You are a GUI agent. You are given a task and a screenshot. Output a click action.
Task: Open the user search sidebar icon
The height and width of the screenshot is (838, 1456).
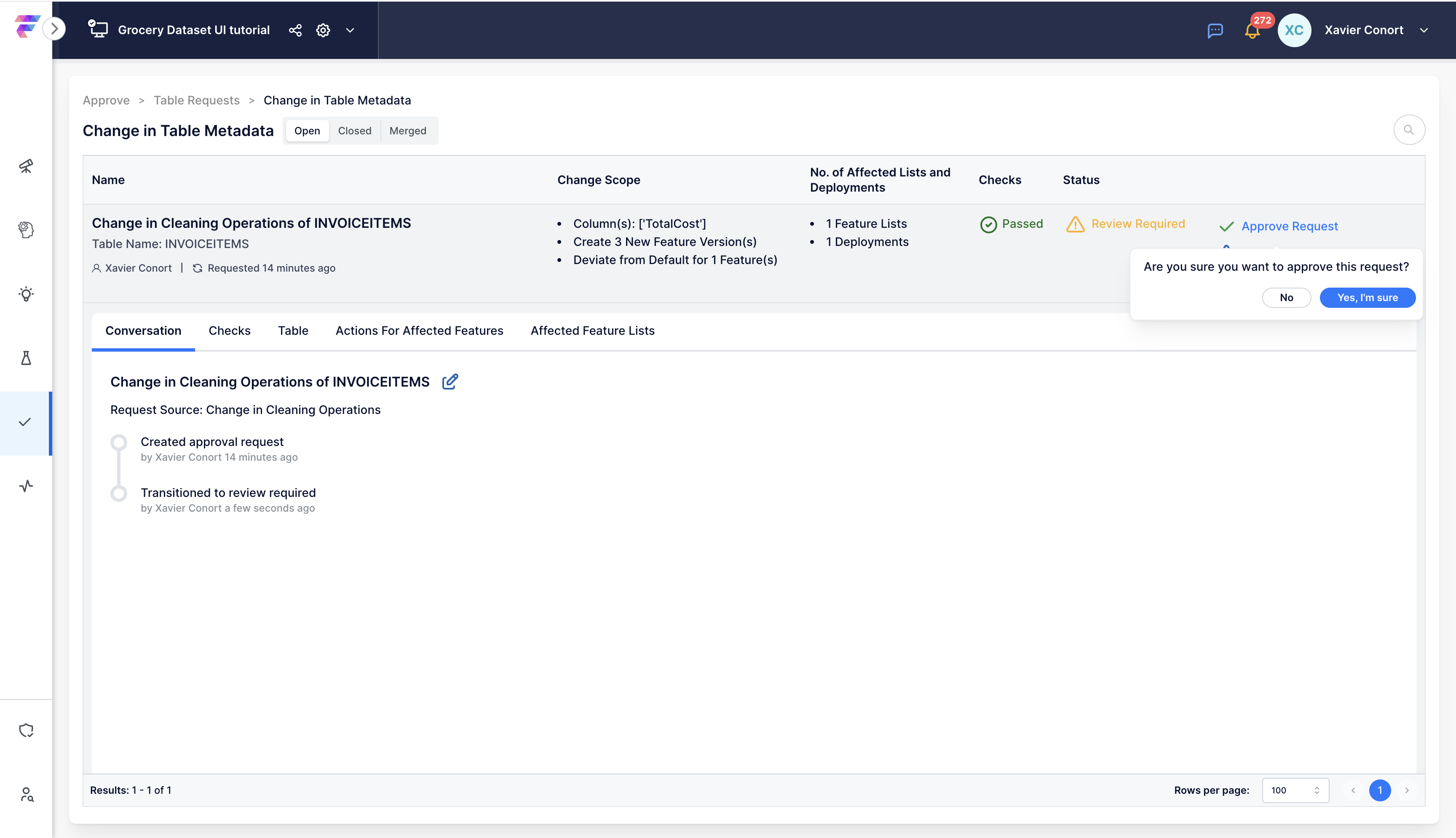click(27, 794)
